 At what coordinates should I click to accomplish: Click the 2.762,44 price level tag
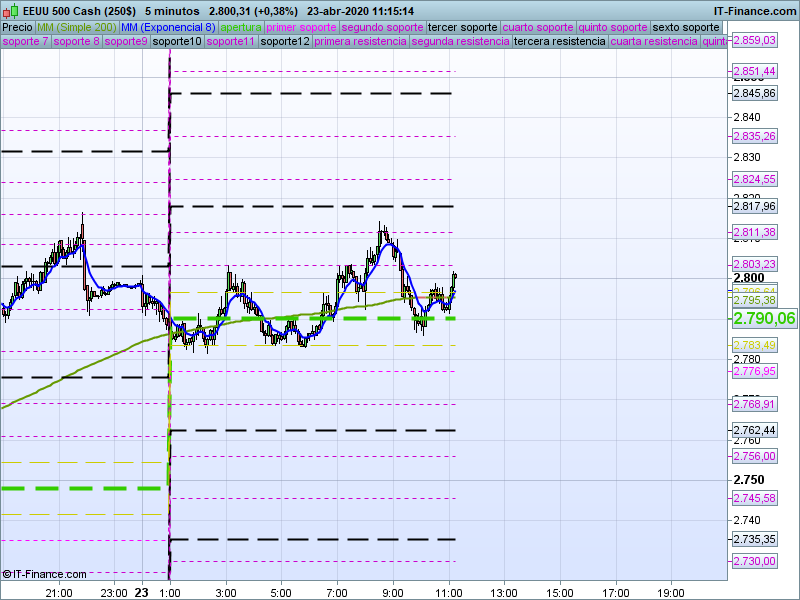(x=754, y=430)
